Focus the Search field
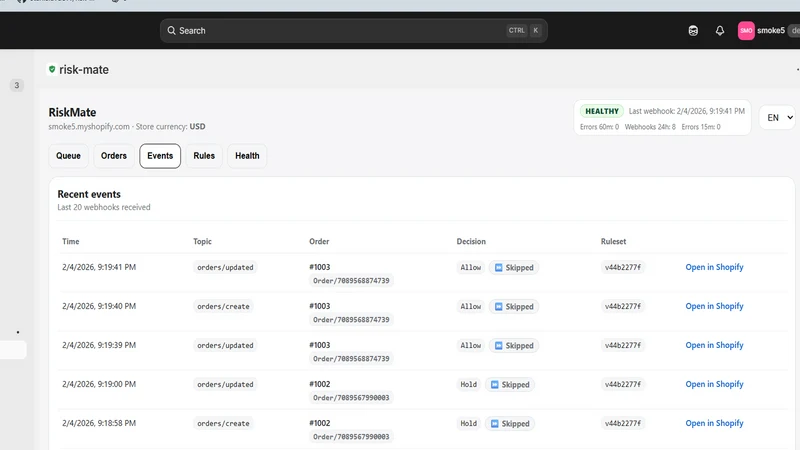 [354, 31]
